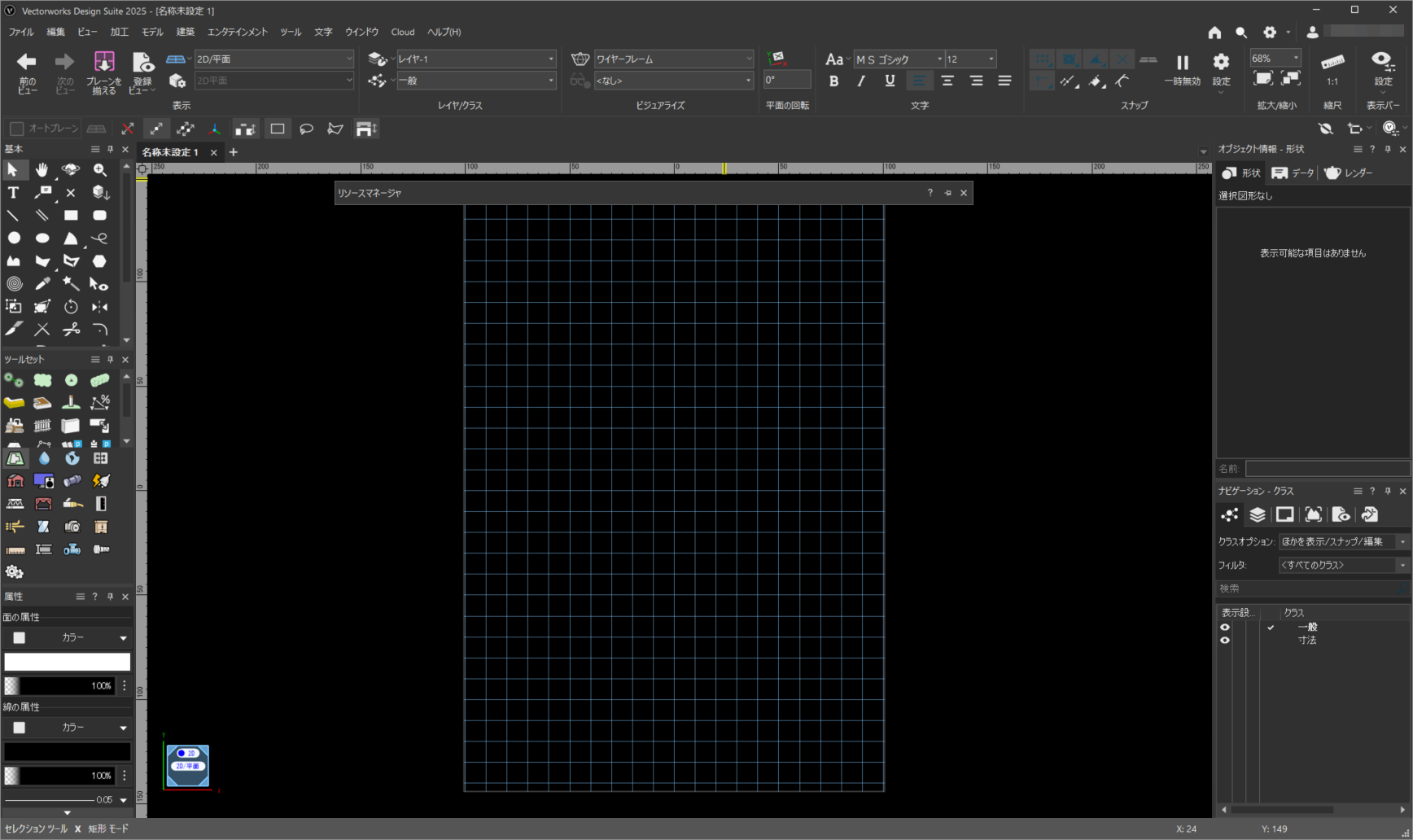Click the white fill color swatch
The height and width of the screenshot is (840, 1413).
[x=67, y=662]
